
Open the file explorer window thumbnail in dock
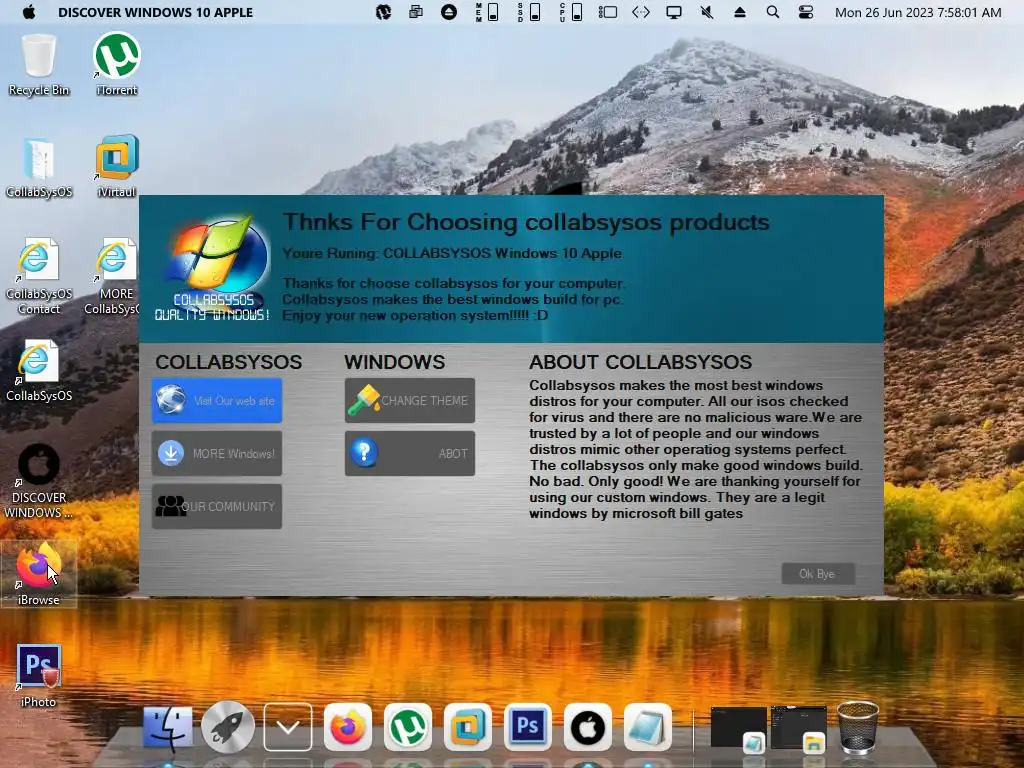click(799, 728)
